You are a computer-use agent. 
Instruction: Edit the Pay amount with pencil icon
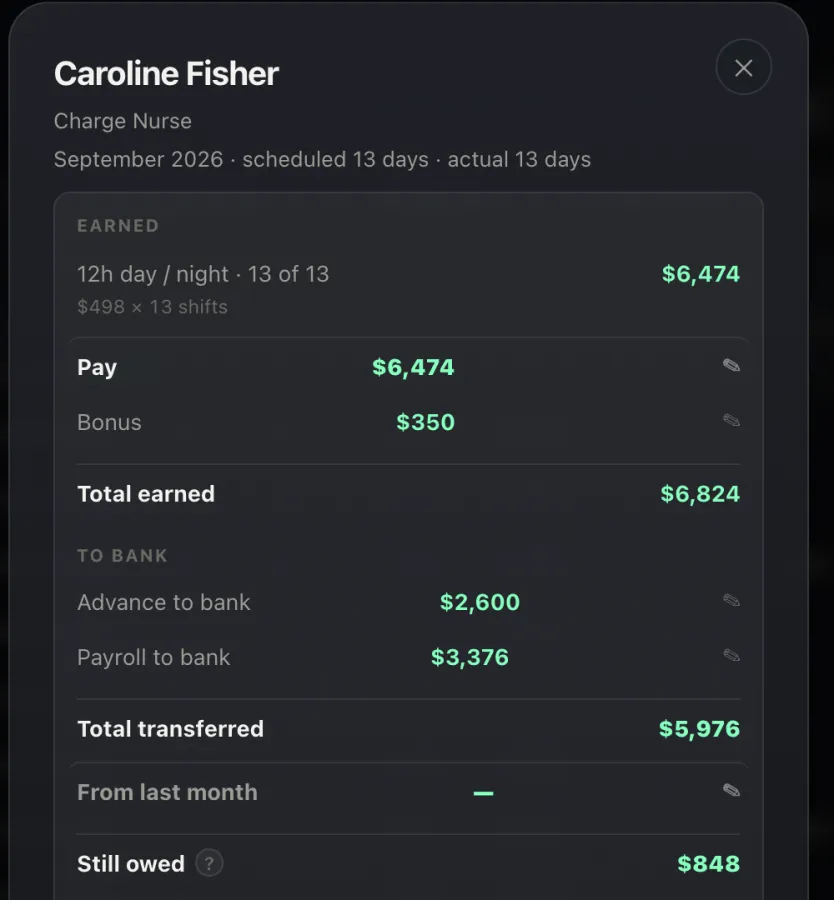point(731,366)
